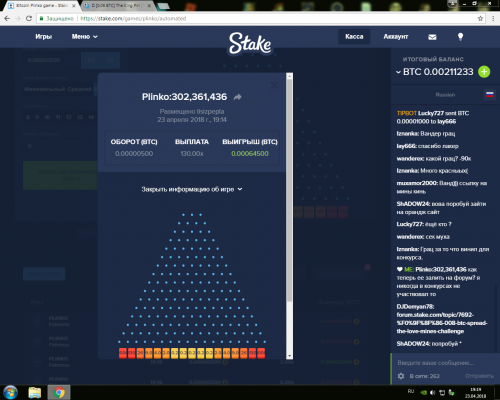The width and height of the screenshot is (500, 400).
Task: Collapse 'Закрыть информацию об игре' section
Action: coord(192,189)
